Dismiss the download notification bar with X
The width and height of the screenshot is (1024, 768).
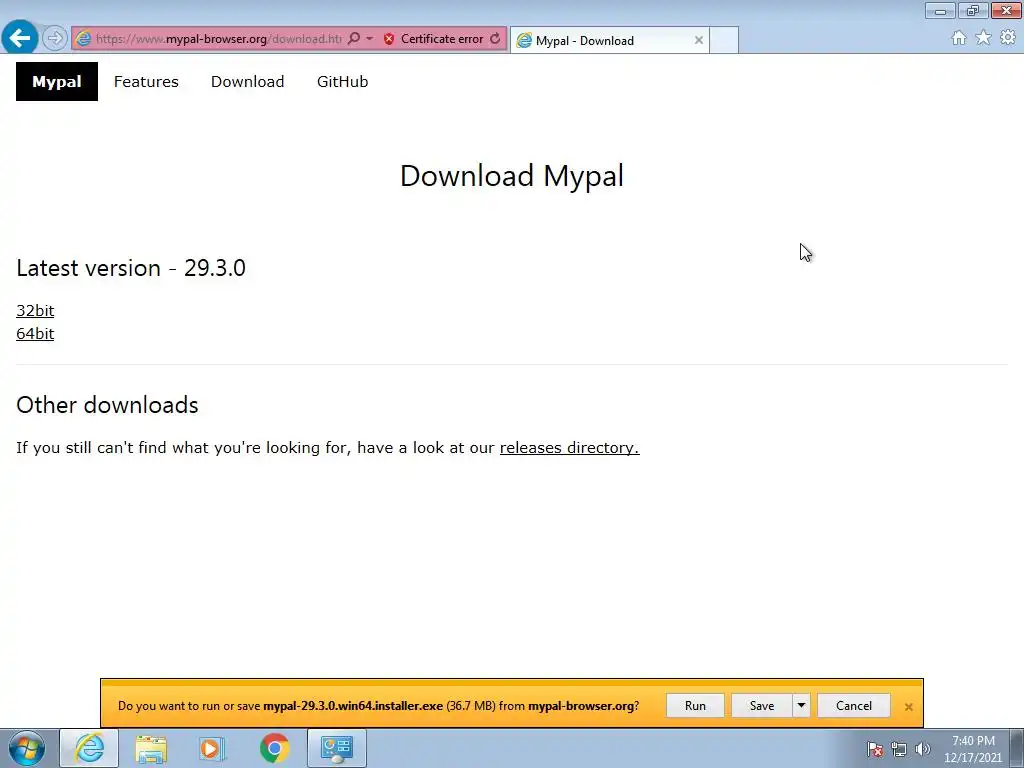[908, 707]
